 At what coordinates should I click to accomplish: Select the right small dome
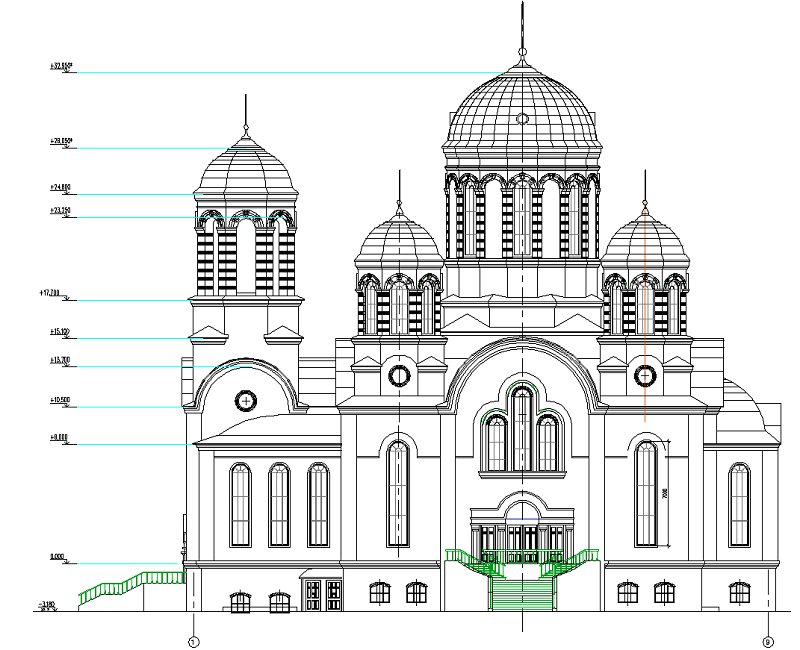tap(645, 243)
